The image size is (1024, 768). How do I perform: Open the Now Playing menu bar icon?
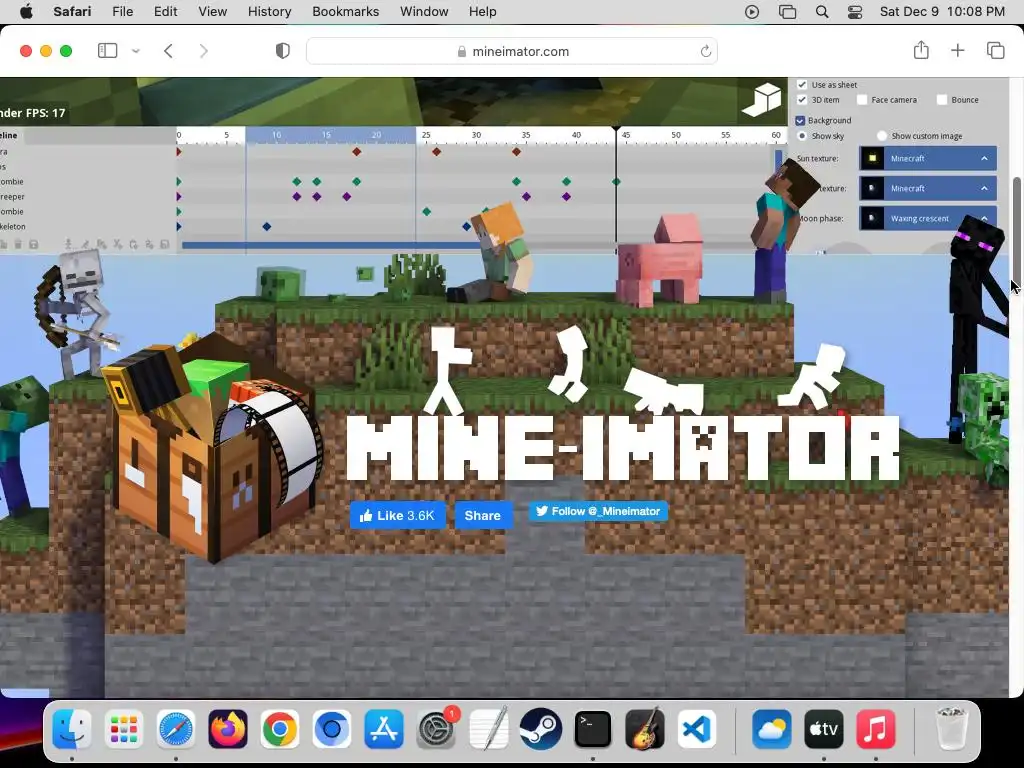[x=752, y=12]
